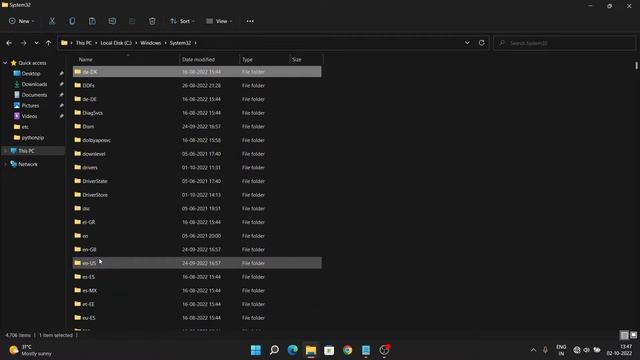Viewport: 640px width, 360px height.
Task: Expand the Network tree node
Action: (5, 164)
